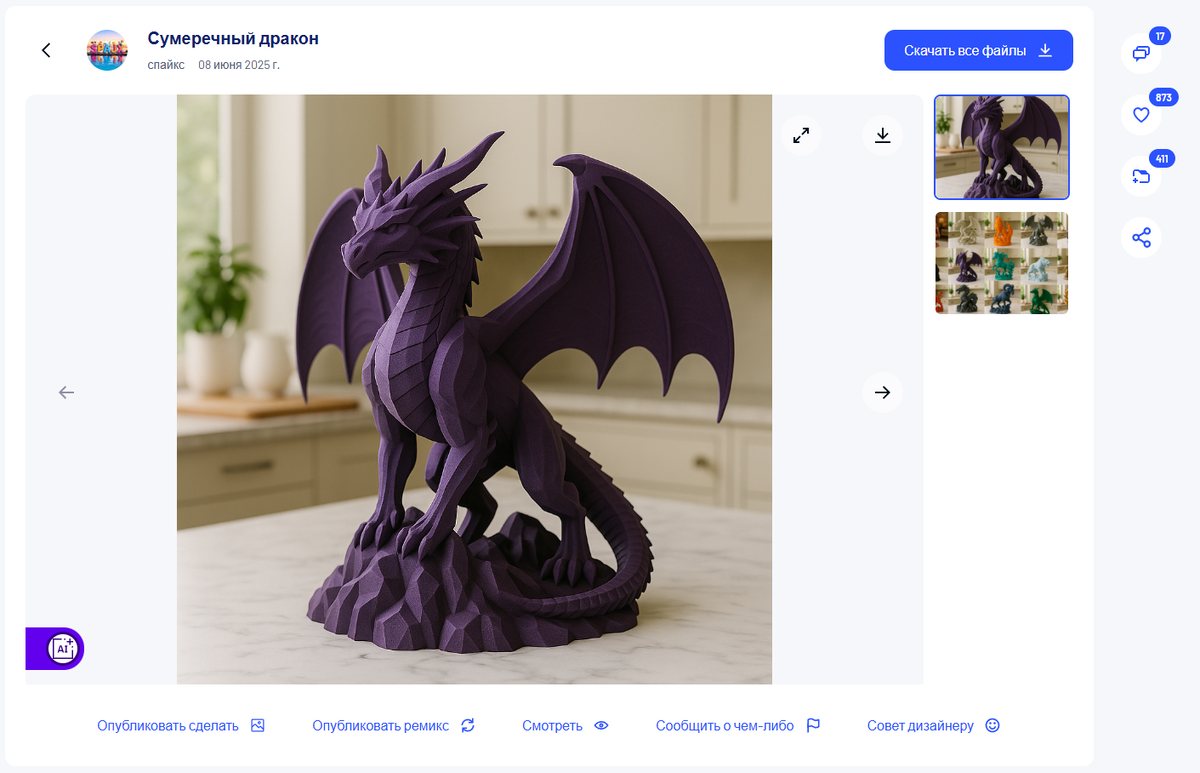Click the Скачать все файлы button

(978, 50)
